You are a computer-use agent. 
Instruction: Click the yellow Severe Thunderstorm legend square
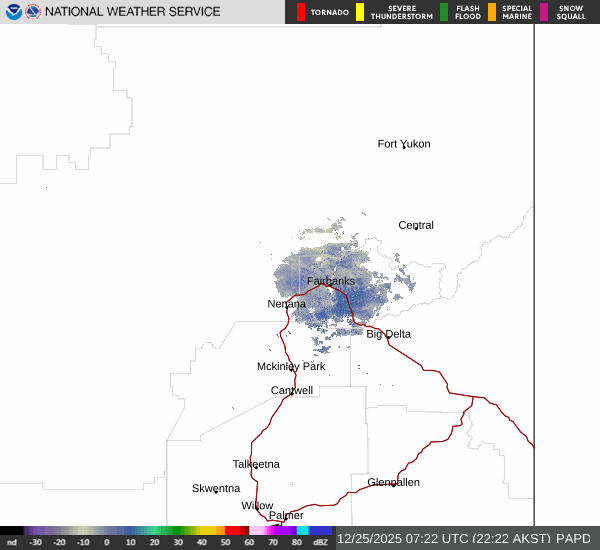click(359, 12)
